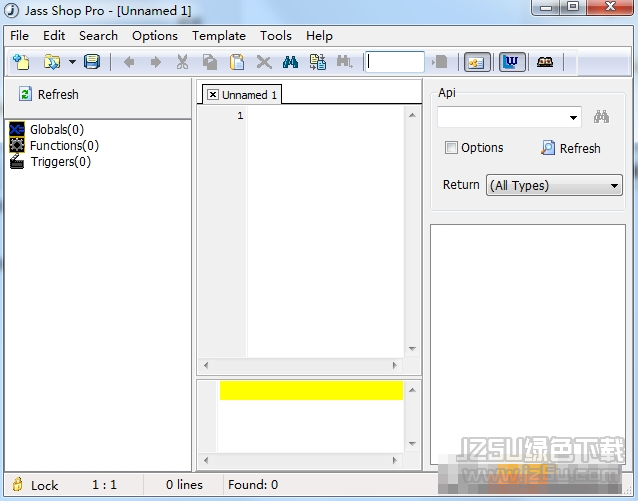Open the Search menu

[x=98, y=36]
